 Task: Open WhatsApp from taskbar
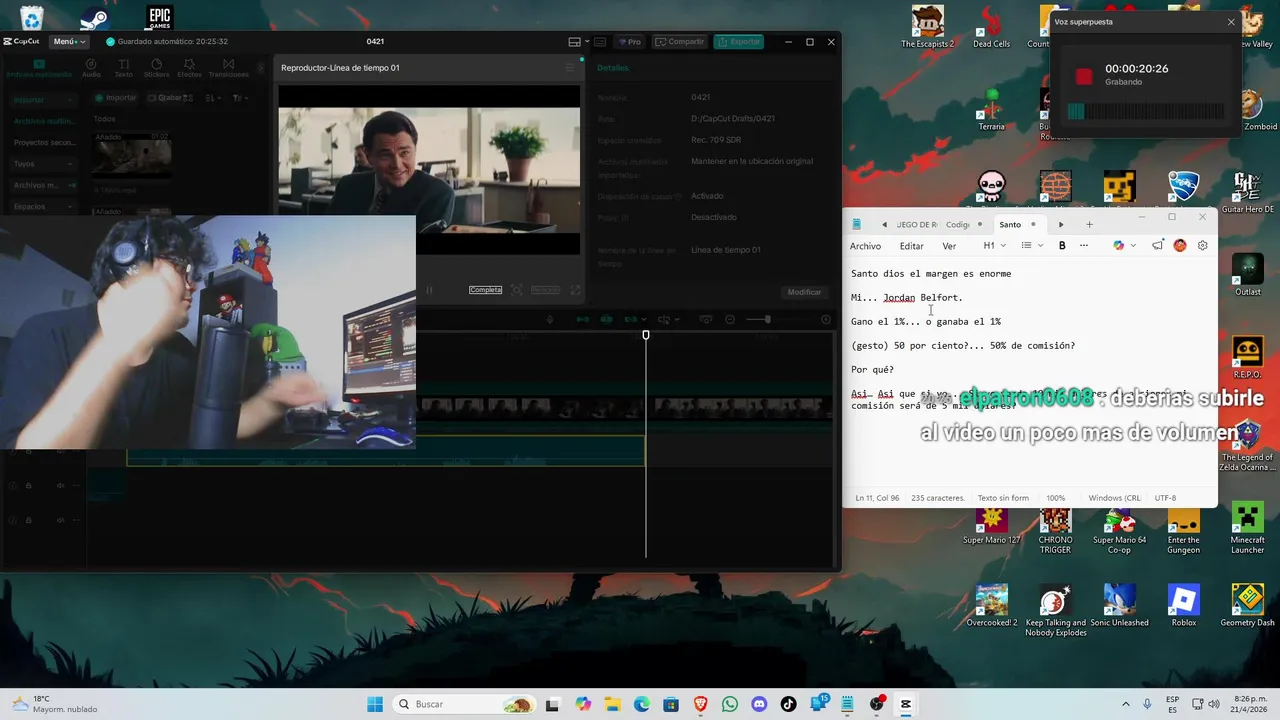coord(729,704)
